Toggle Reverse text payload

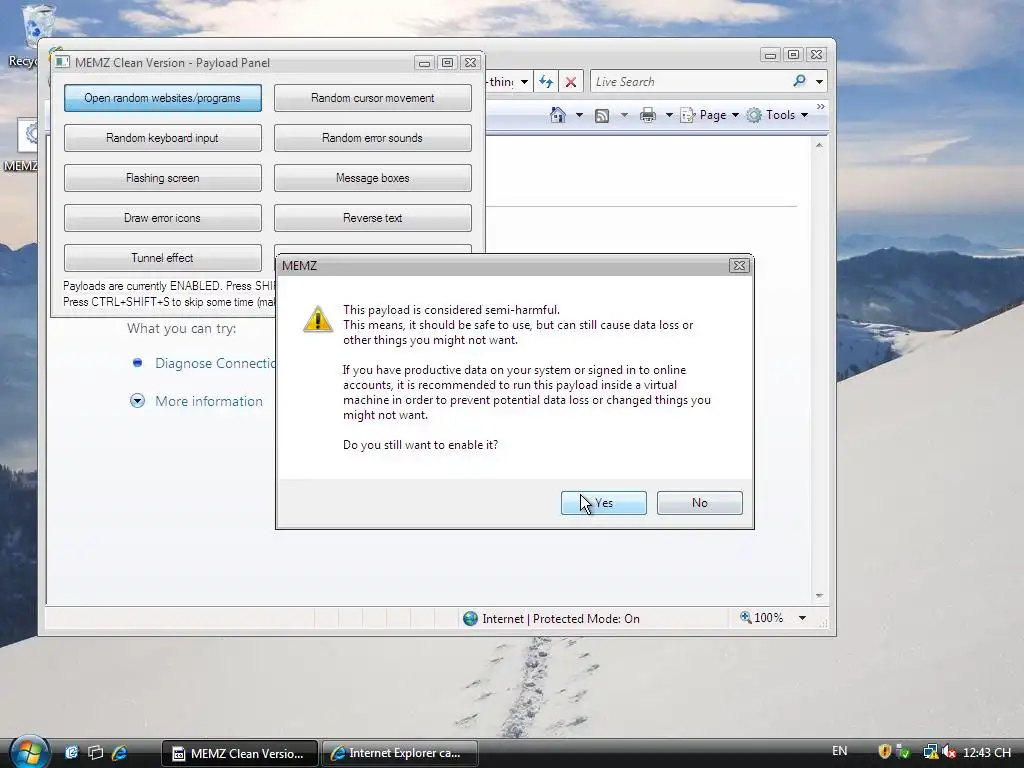[x=372, y=218]
